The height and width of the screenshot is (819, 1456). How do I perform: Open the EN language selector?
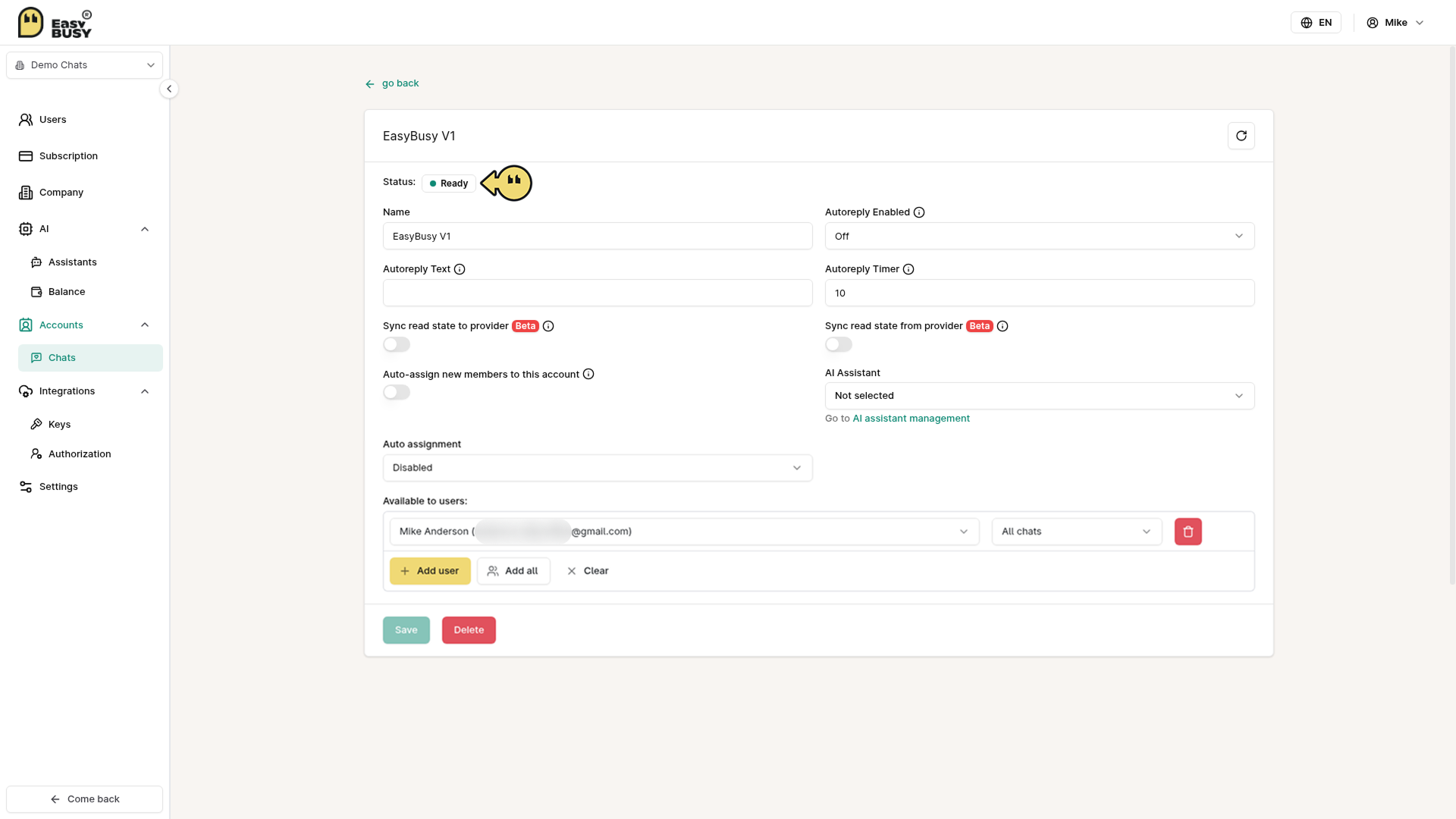[1316, 23]
